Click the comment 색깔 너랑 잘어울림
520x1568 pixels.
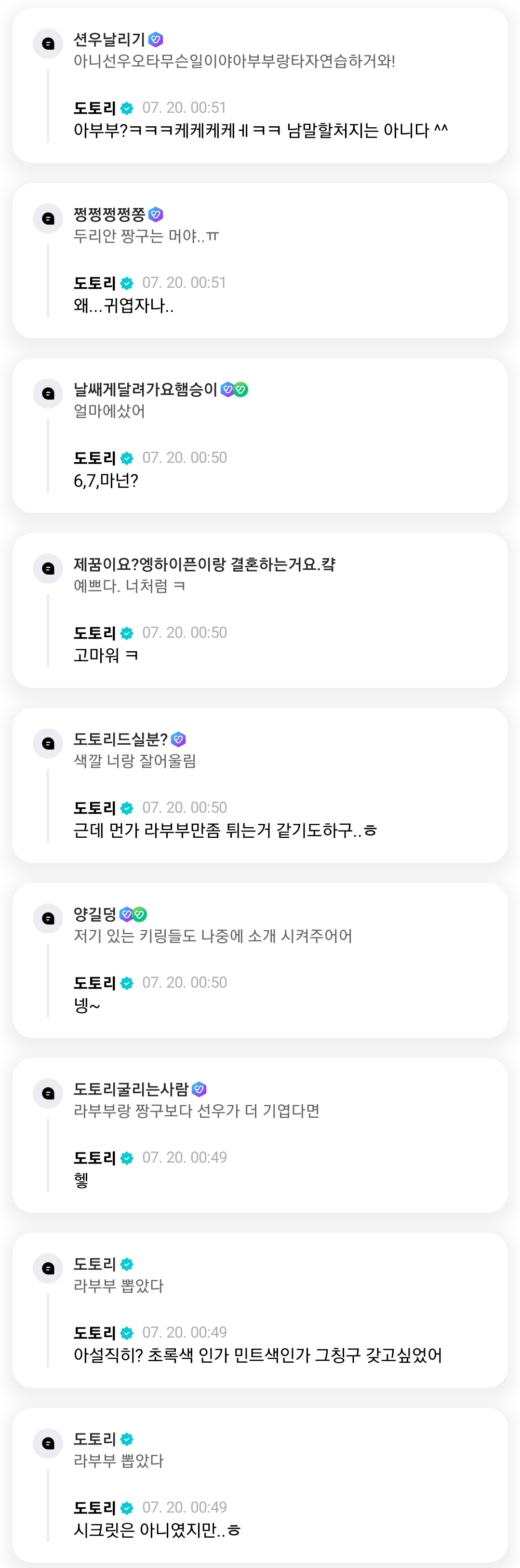pyautogui.click(x=134, y=761)
